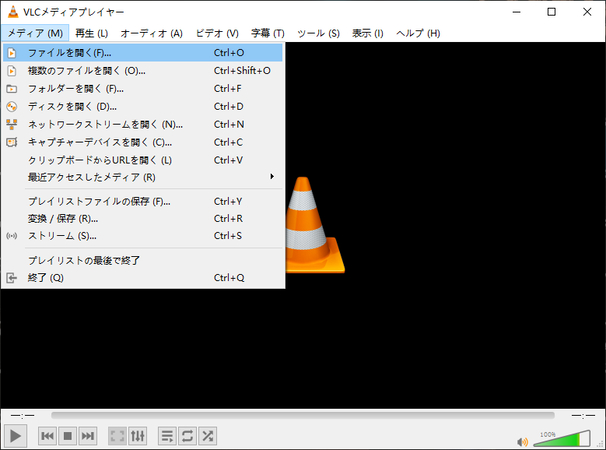Open 表示 (I) menu
606x450 pixels.
point(368,33)
